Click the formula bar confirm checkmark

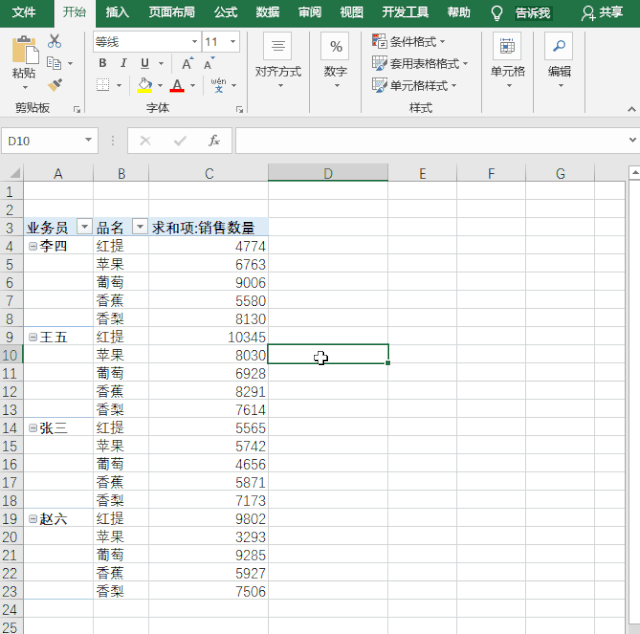click(x=180, y=141)
